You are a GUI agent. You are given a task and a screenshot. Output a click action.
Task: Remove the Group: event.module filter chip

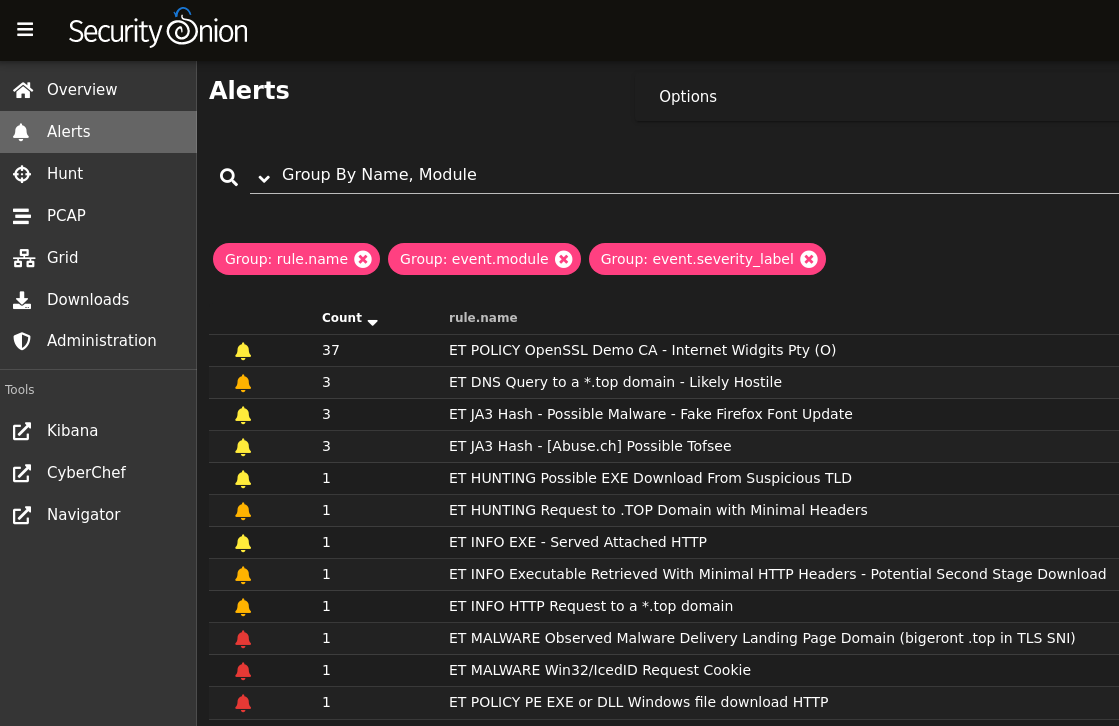pos(564,259)
